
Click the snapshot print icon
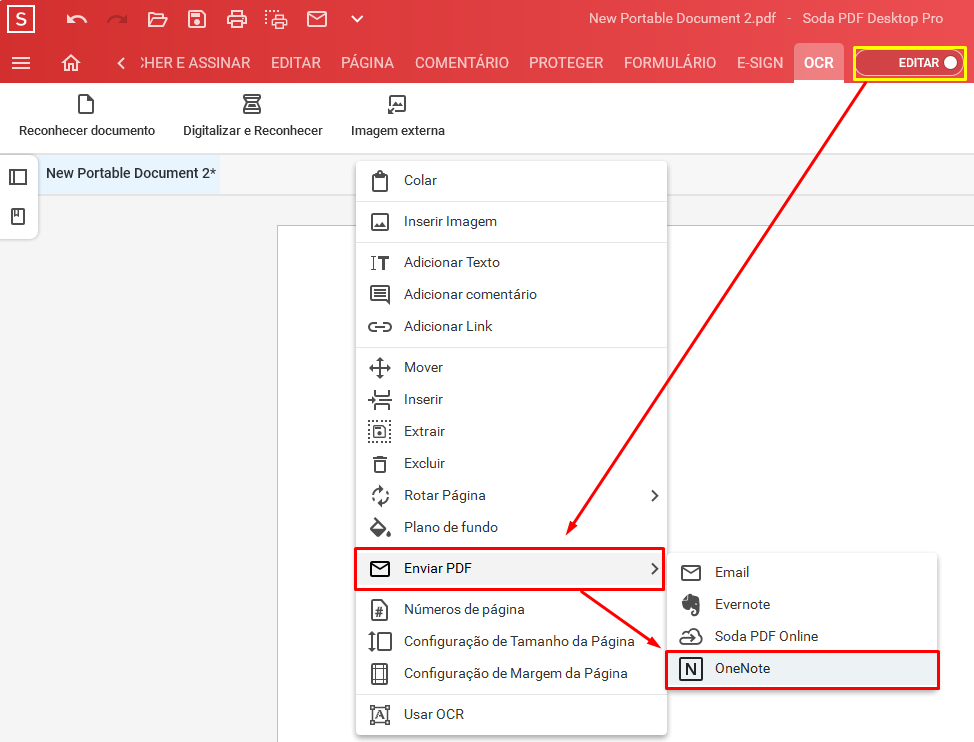point(276,19)
